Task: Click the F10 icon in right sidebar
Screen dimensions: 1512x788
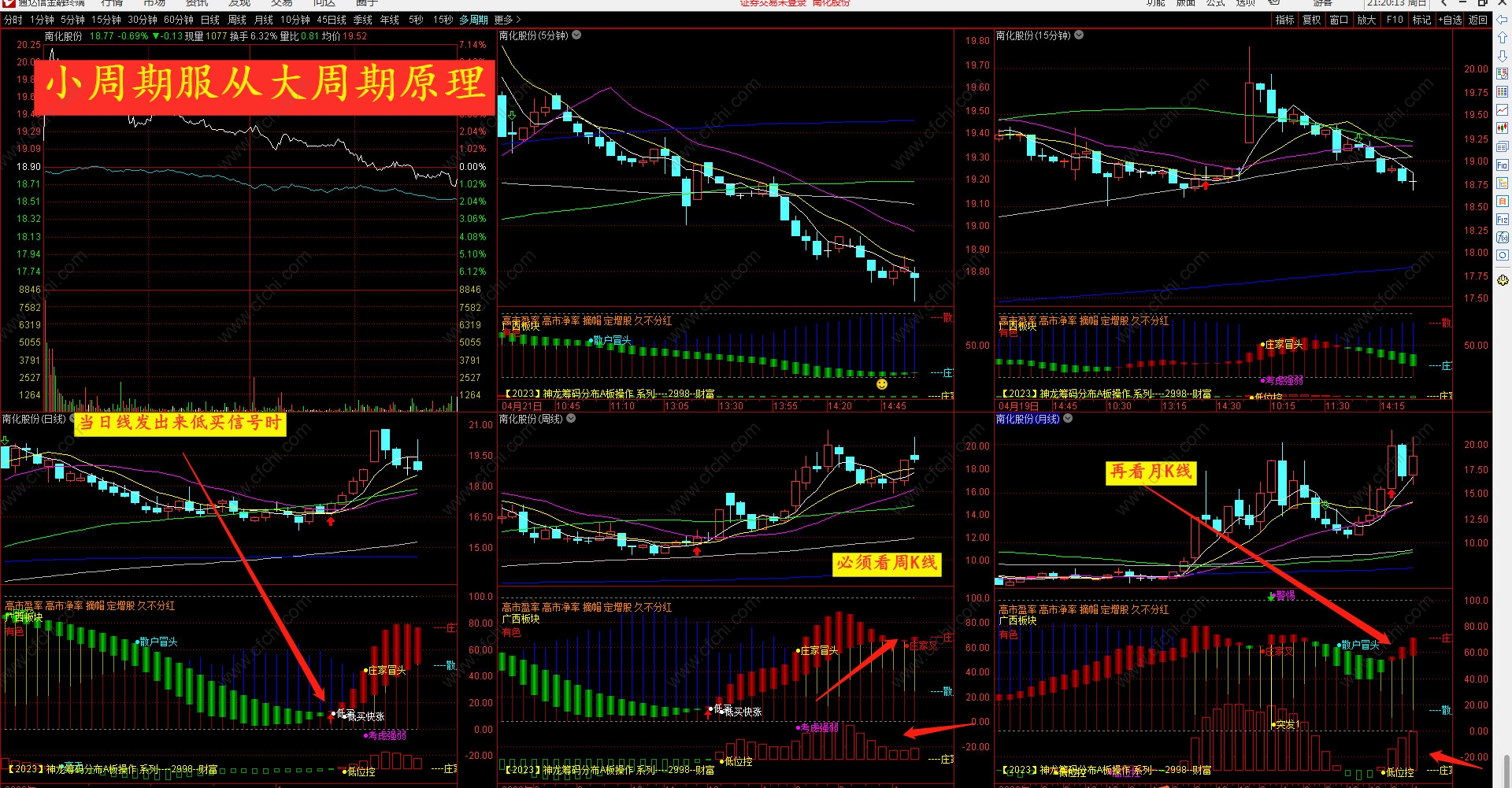Action: [1502, 165]
